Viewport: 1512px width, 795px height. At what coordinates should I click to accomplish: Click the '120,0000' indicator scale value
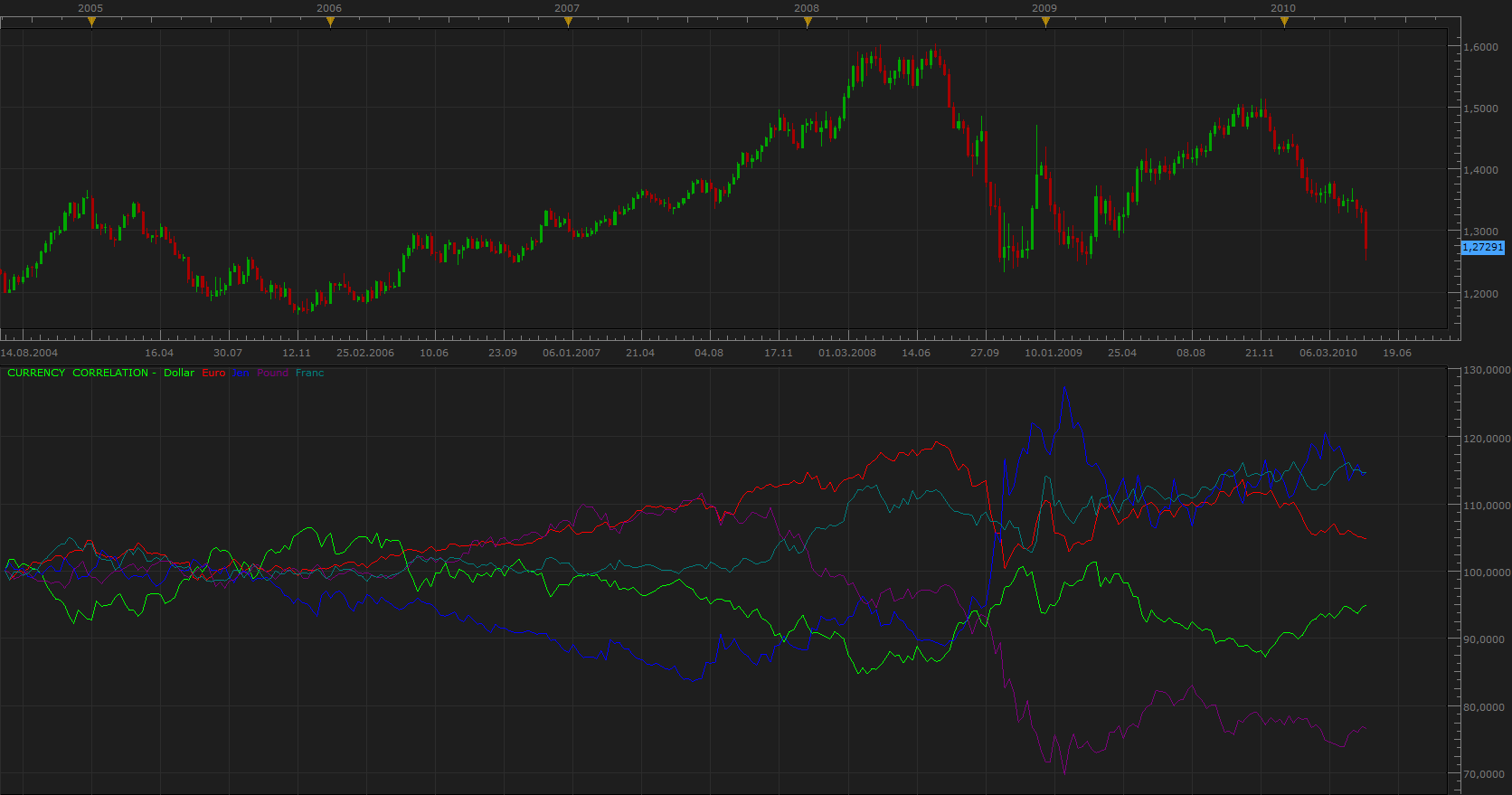pos(1487,439)
